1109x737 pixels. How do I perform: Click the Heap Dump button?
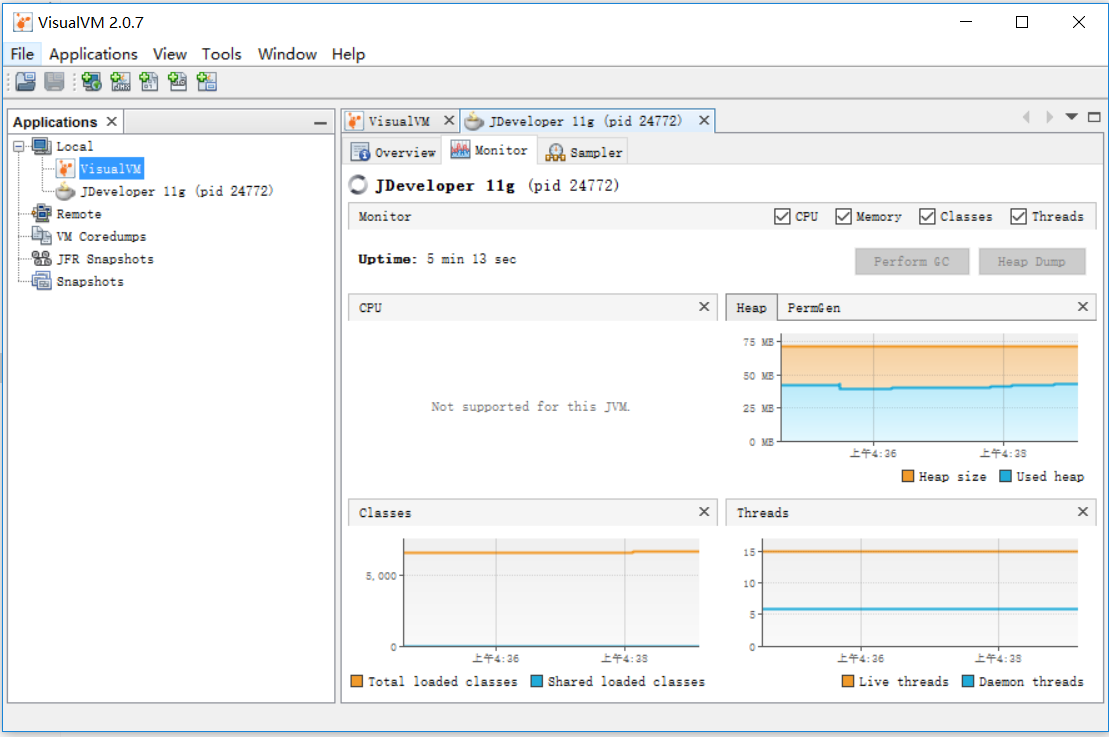[x=1031, y=262]
